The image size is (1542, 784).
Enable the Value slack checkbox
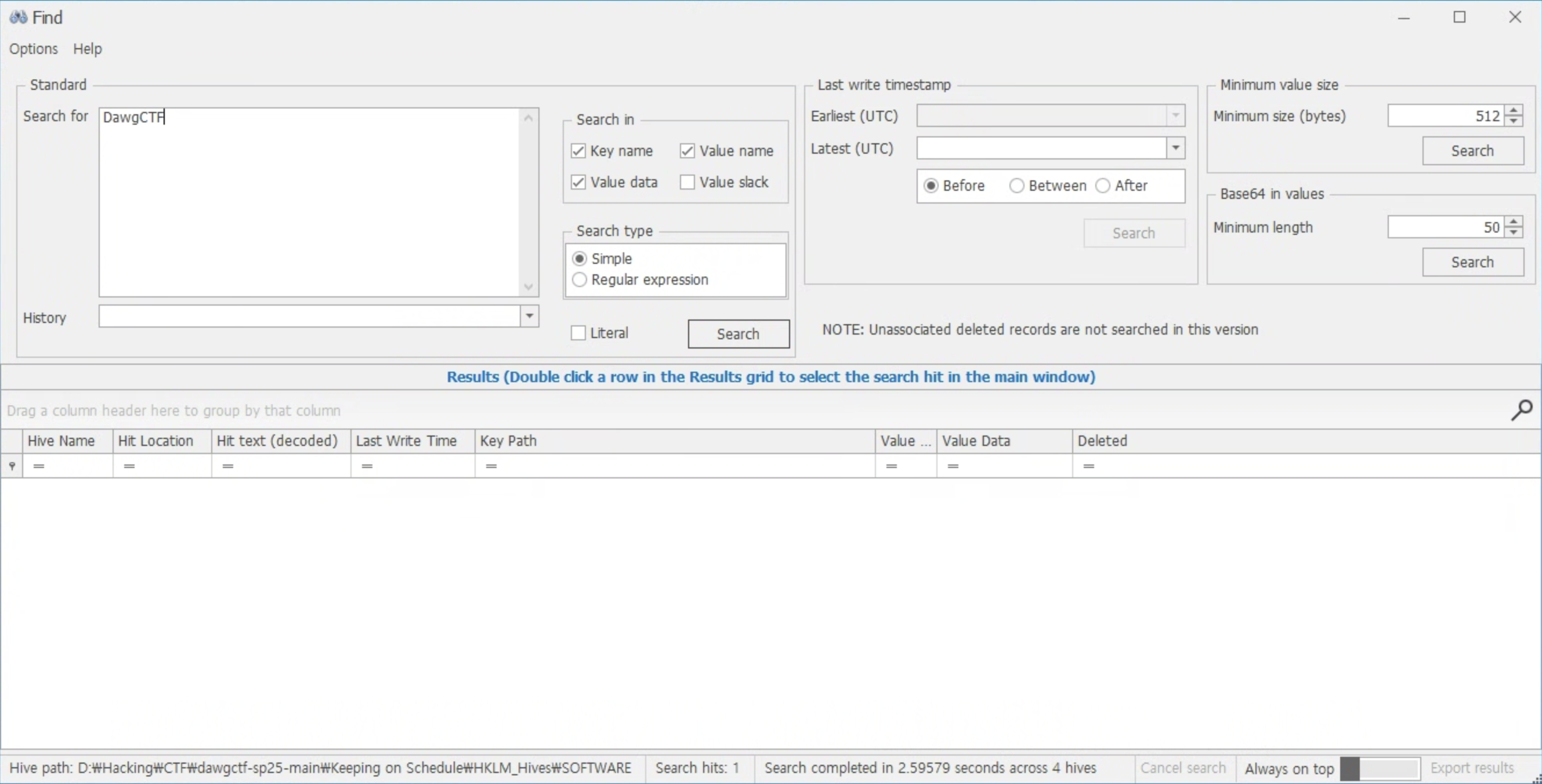coord(687,182)
